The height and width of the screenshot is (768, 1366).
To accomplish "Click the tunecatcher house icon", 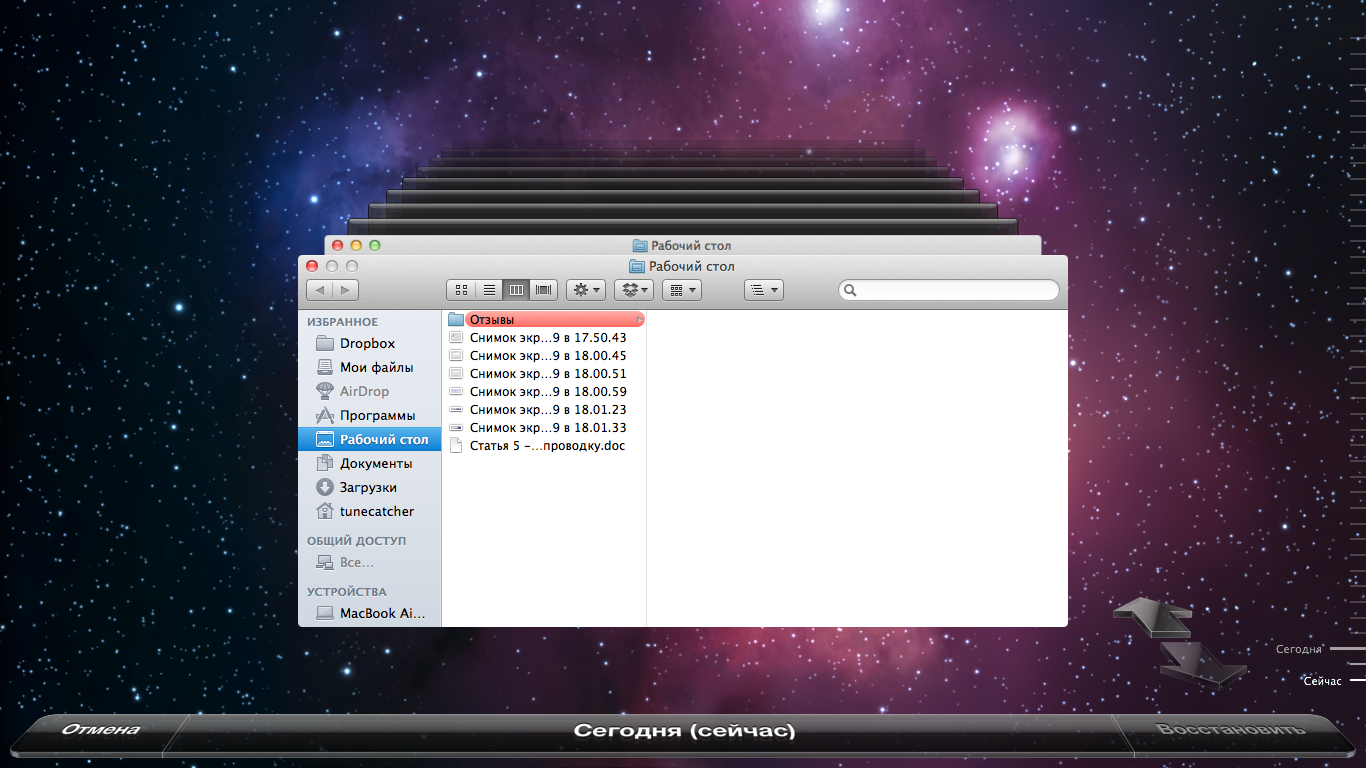I will pos(324,511).
